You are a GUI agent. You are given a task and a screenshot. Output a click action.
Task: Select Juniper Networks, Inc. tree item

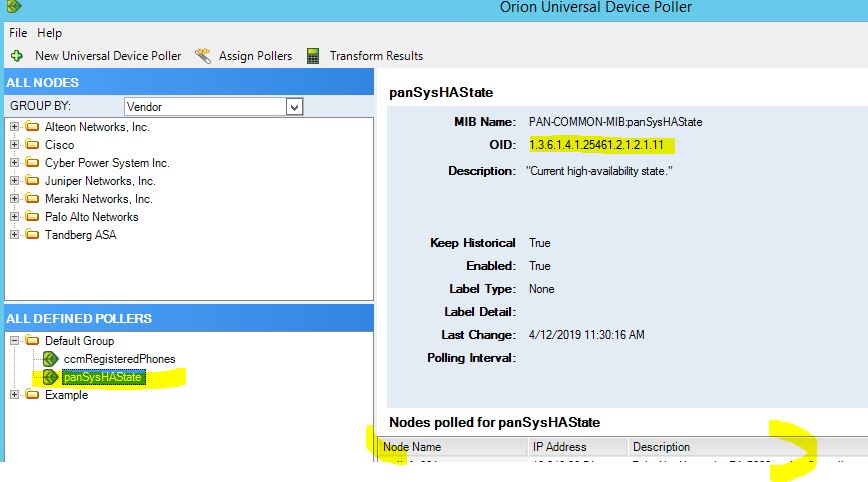100,181
